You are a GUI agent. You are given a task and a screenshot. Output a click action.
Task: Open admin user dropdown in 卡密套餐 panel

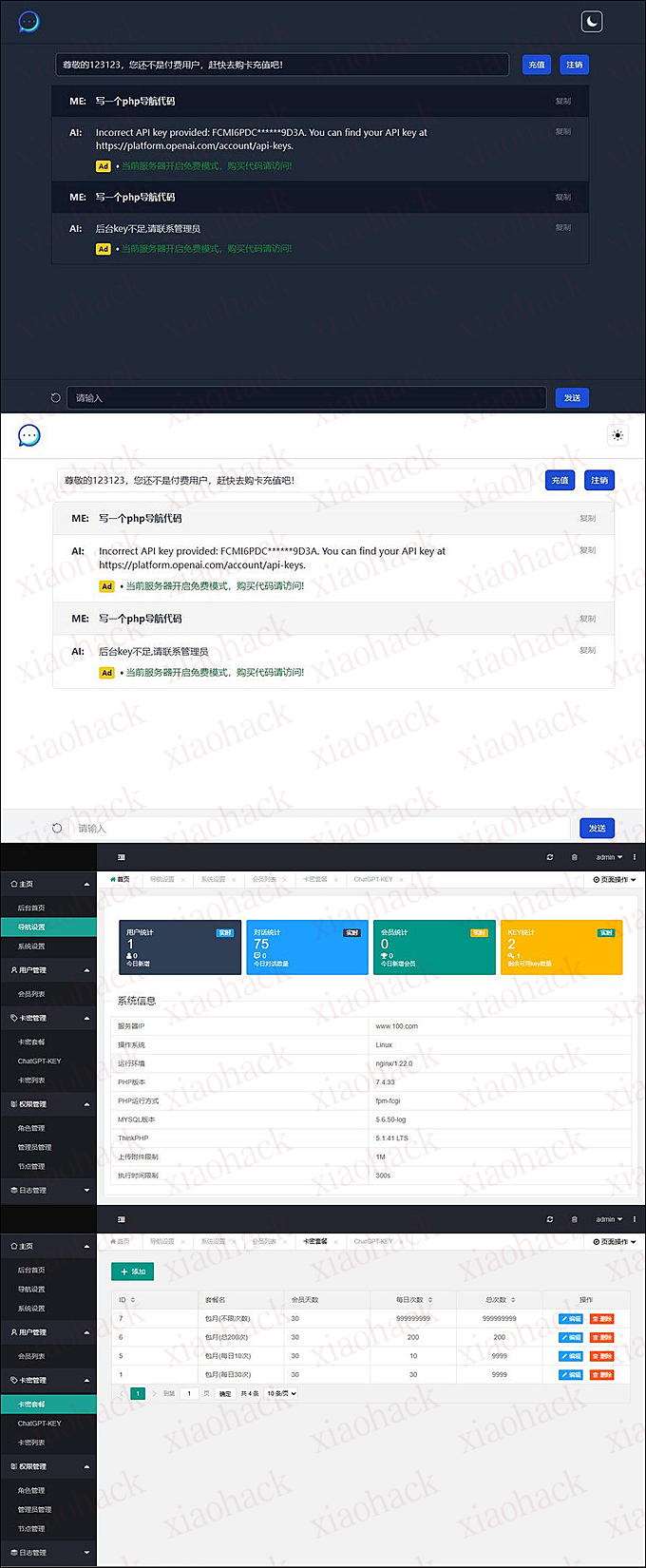[609, 1219]
